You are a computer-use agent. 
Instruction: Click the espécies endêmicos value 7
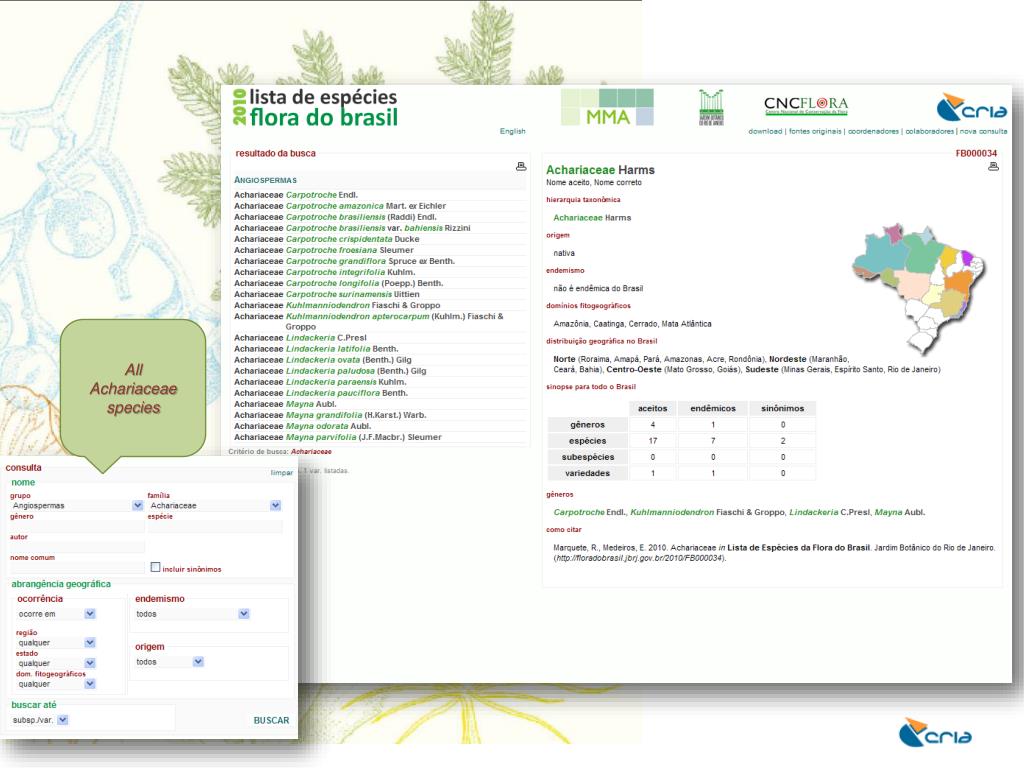(x=713, y=441)
